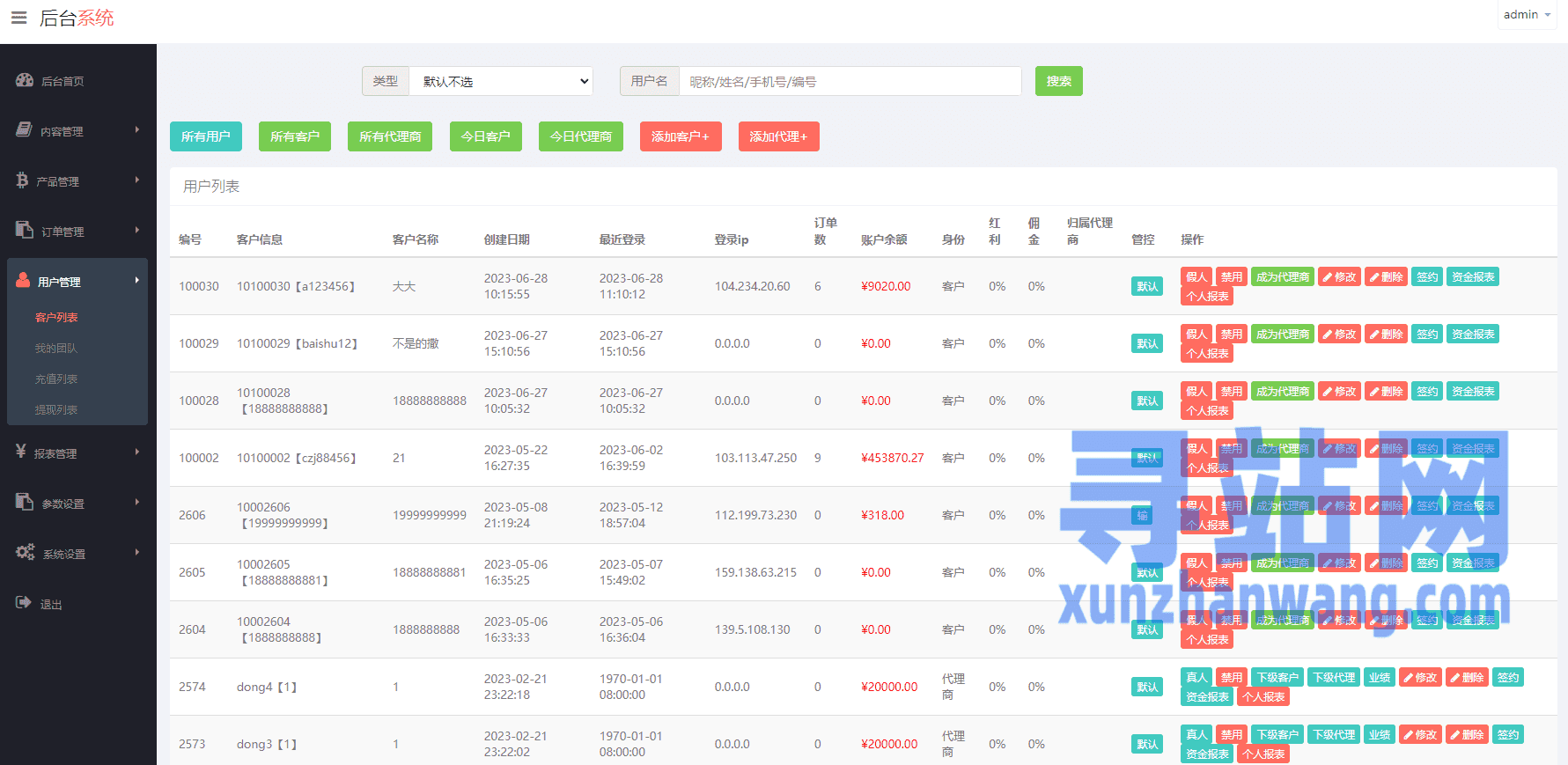Toggle 禁用 for agent 2573
The image size is (1568, 765).
[x=1232, y=735]
